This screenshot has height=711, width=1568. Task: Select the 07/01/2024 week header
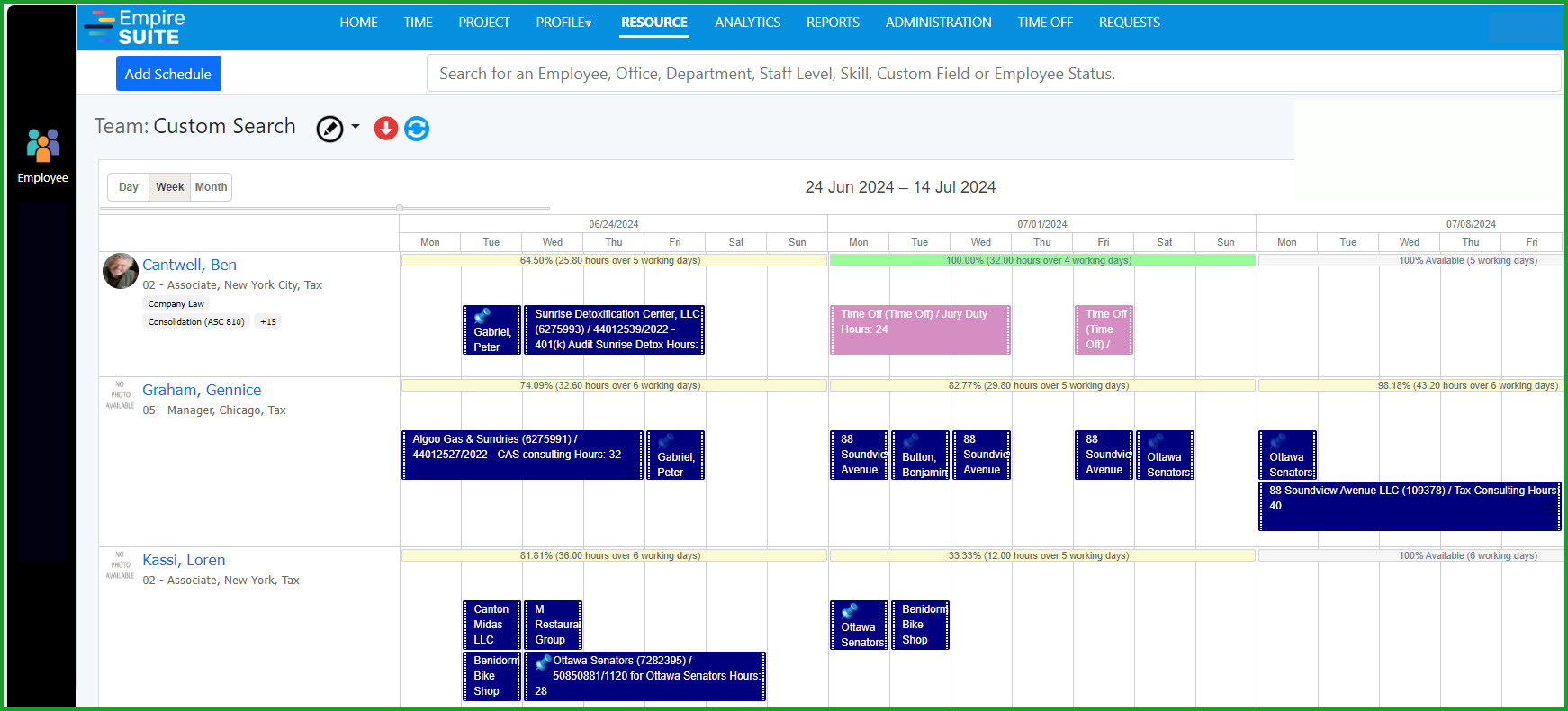(1042, 224)
